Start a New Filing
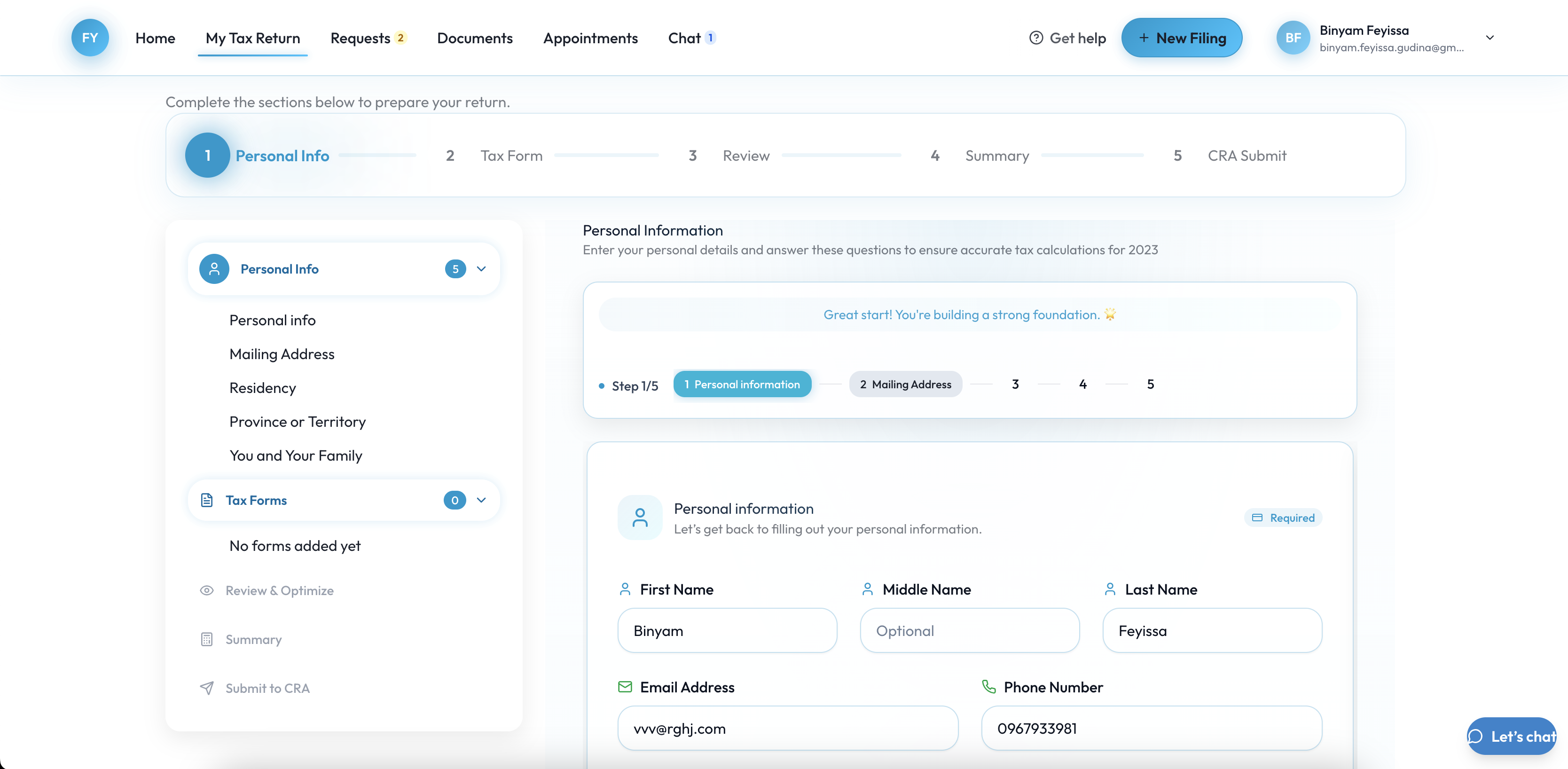The width and height of the screenshot is (1568, 769). point(1182,38)
